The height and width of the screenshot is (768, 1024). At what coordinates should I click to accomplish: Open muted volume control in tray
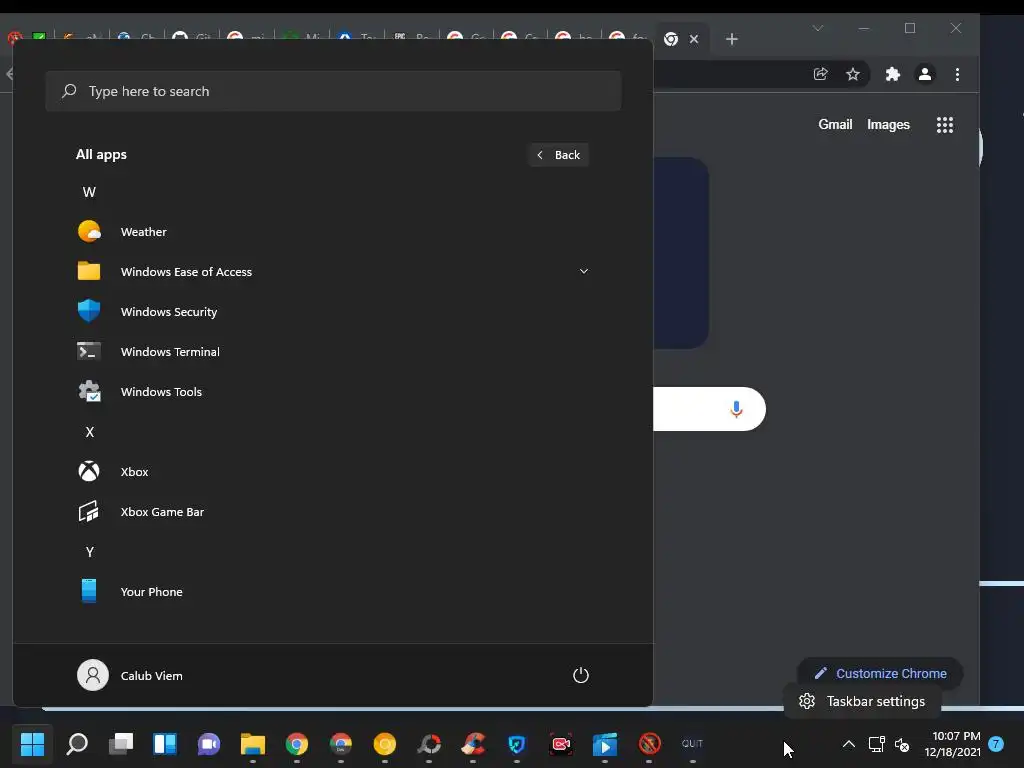(902, 744)
